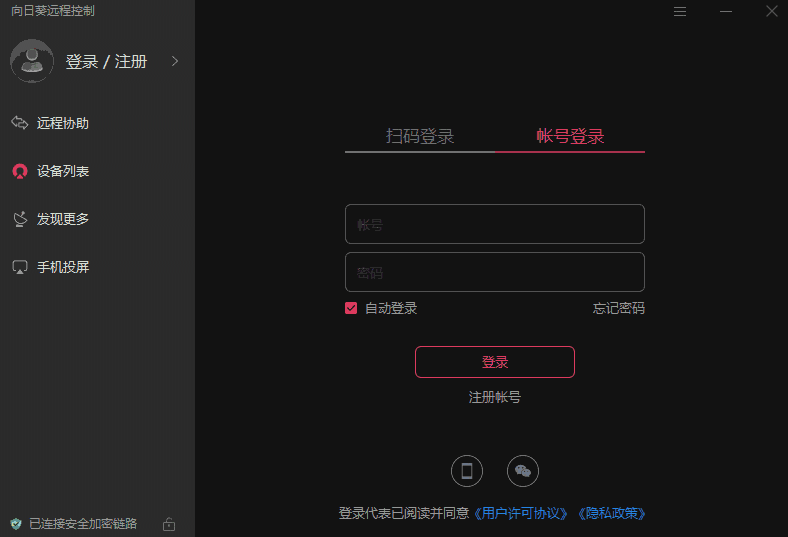Image resolution: width=788 pixels, height=537 pixels.
Task: Focus the 密码 input field
Action: tap(495, 272)
